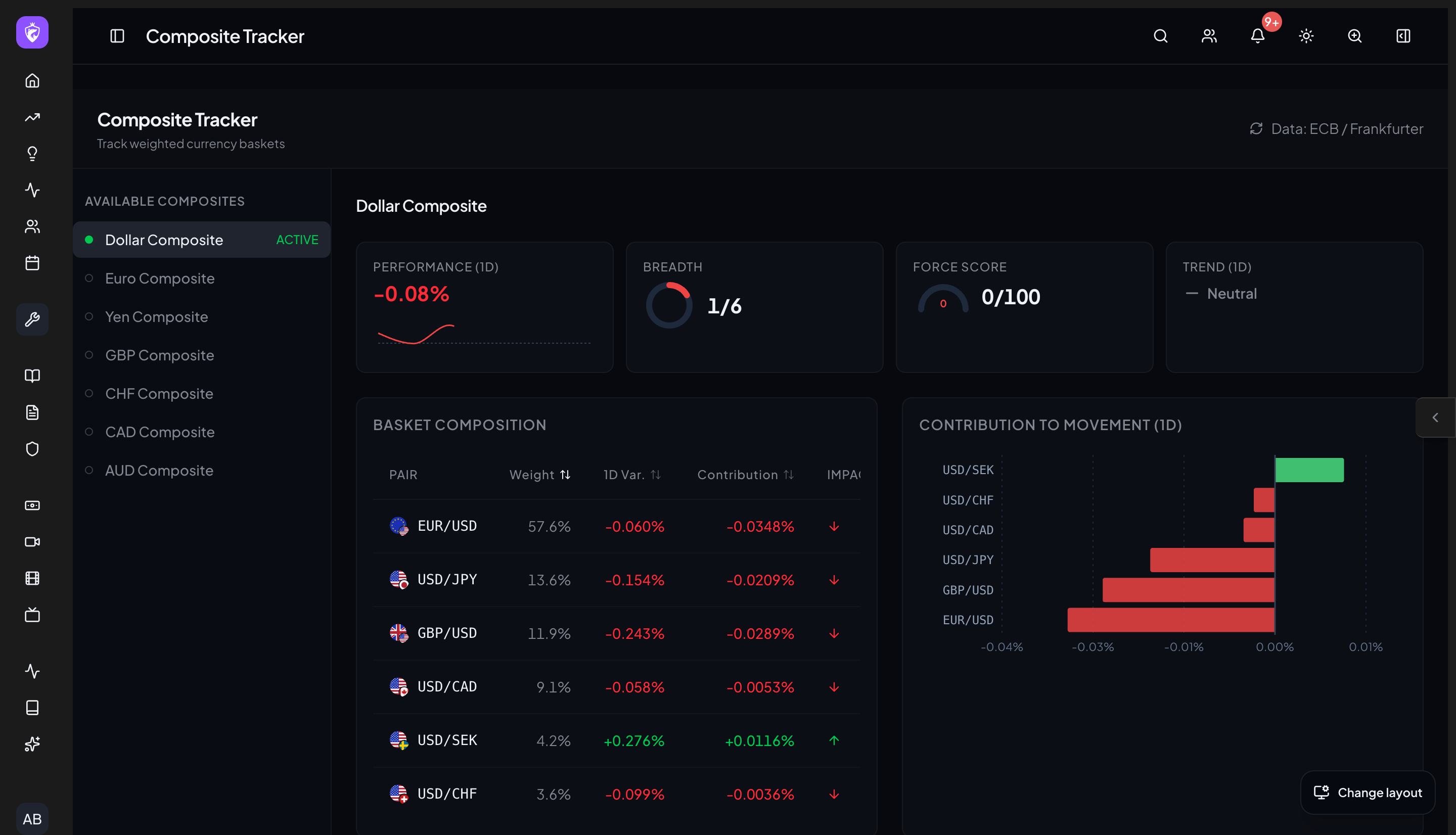Screen dimensions: 1456x835
Task: Select the active Dollar Composite item
Action: (202, 240)
